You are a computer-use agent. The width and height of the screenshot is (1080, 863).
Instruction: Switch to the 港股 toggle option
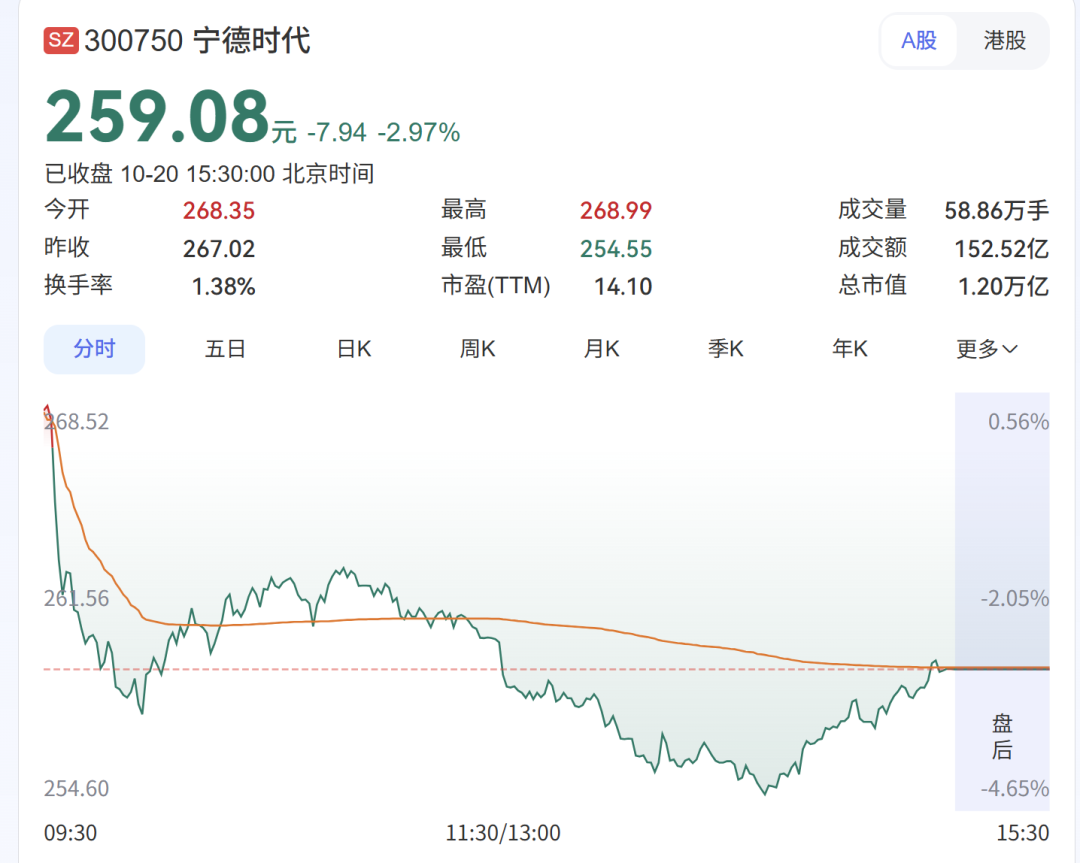1004,41
